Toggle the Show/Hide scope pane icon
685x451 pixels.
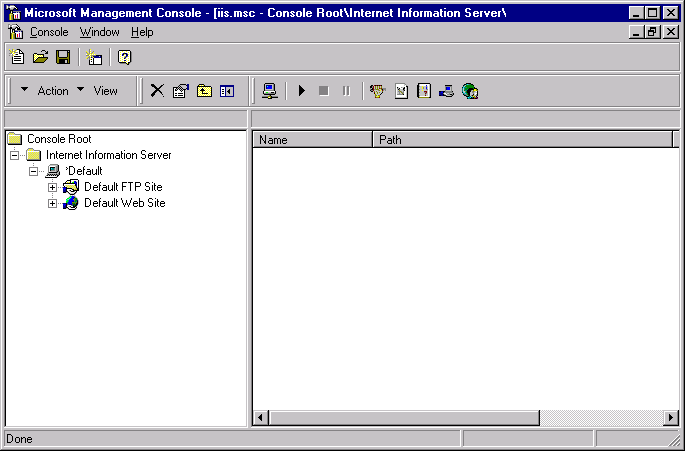227,90
